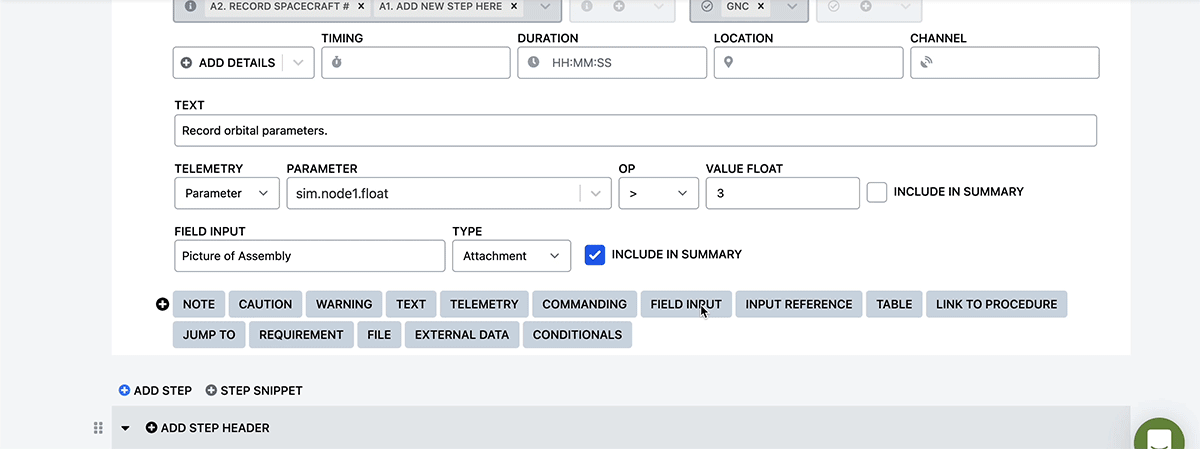Remove the A2. RECORD SPACECRAFT tag
The image size is (1200, 449).
pyautogui.click(x=361, y=6)
